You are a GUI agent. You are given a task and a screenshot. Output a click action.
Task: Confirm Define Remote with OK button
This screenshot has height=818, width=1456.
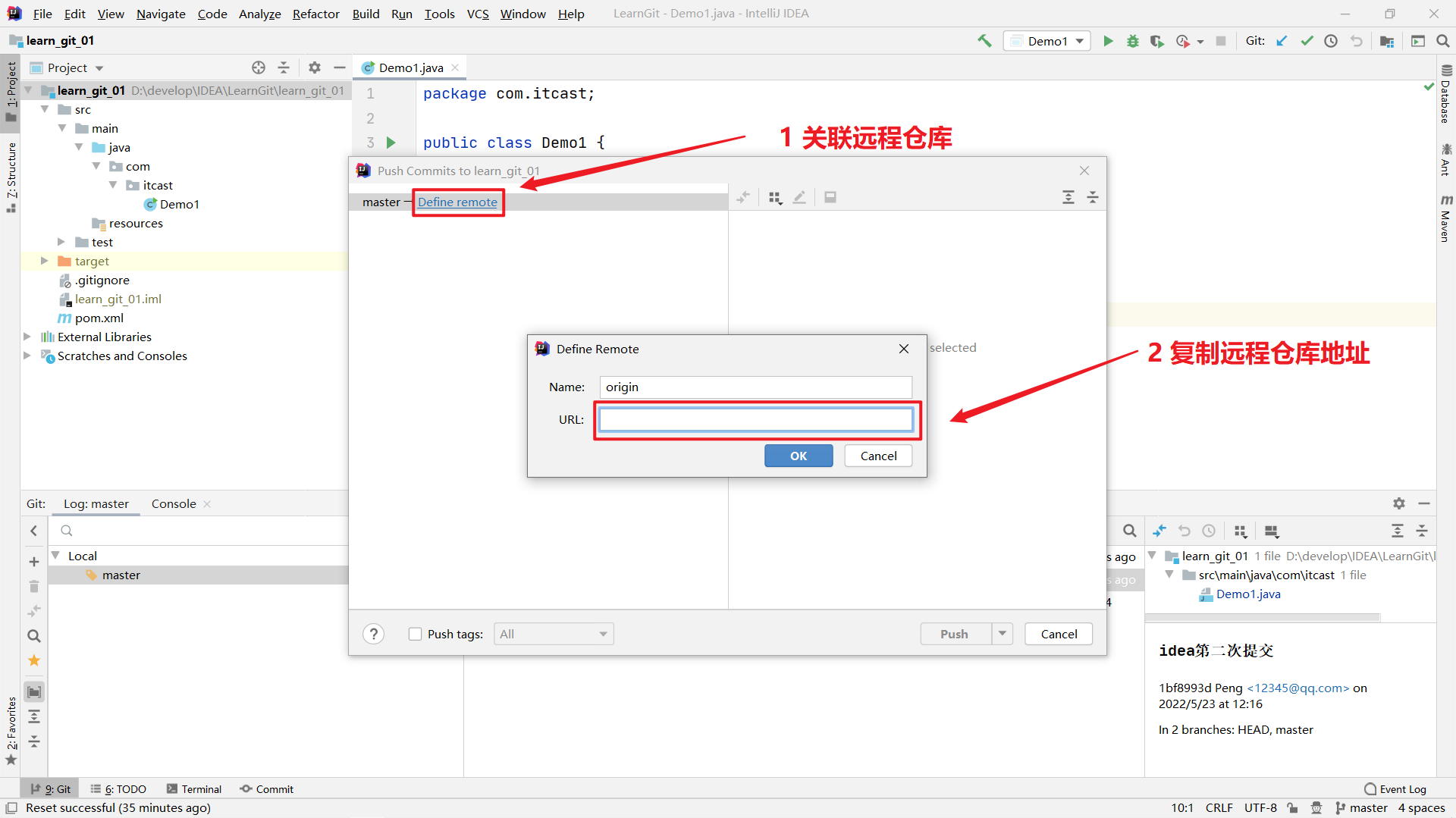[799, 456]
